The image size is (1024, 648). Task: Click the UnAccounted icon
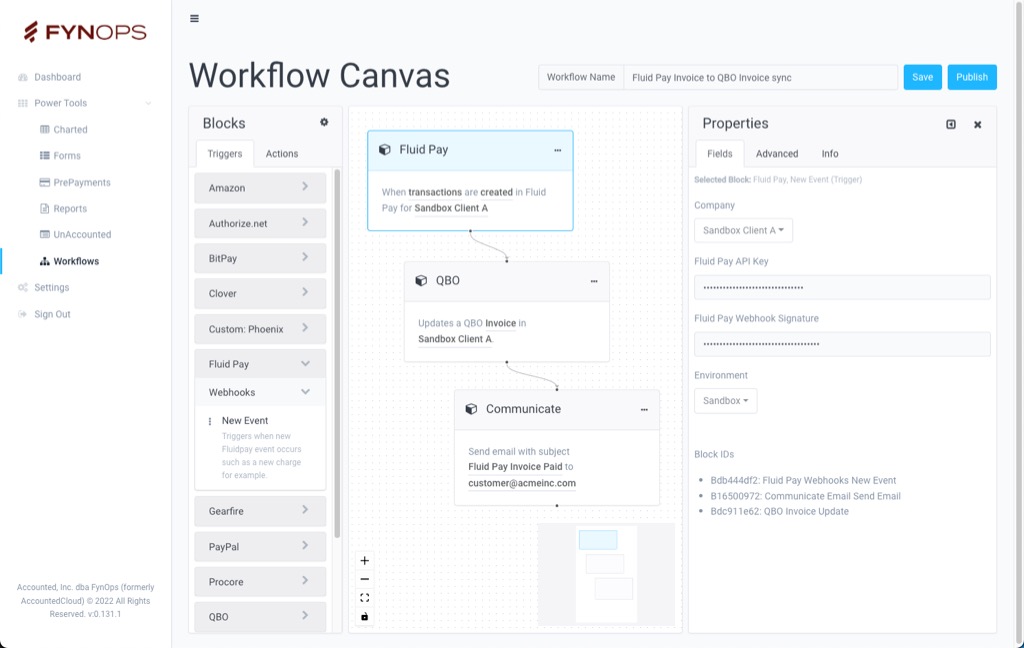[44, 235]
